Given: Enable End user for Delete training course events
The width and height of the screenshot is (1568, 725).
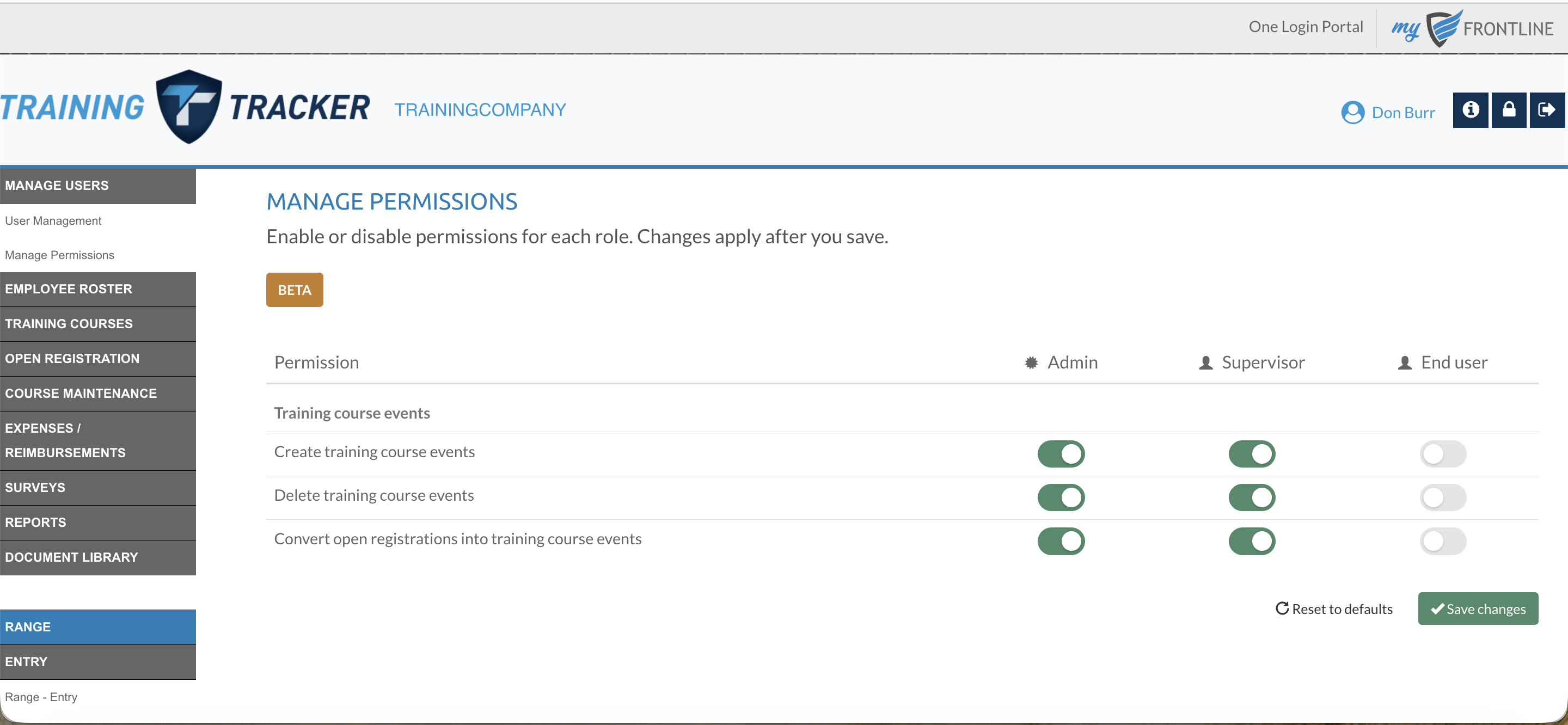Looking at the screenshot, I should coord(1443,497).
